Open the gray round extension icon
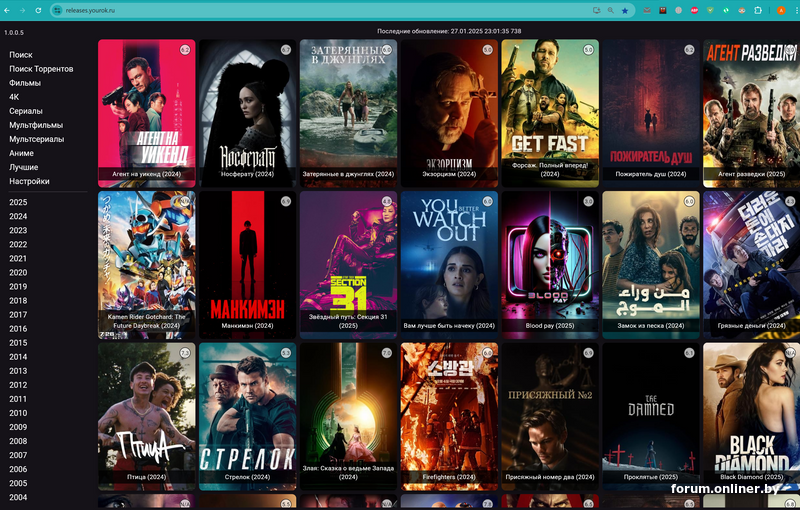800x510 pixels. (679, 10)
